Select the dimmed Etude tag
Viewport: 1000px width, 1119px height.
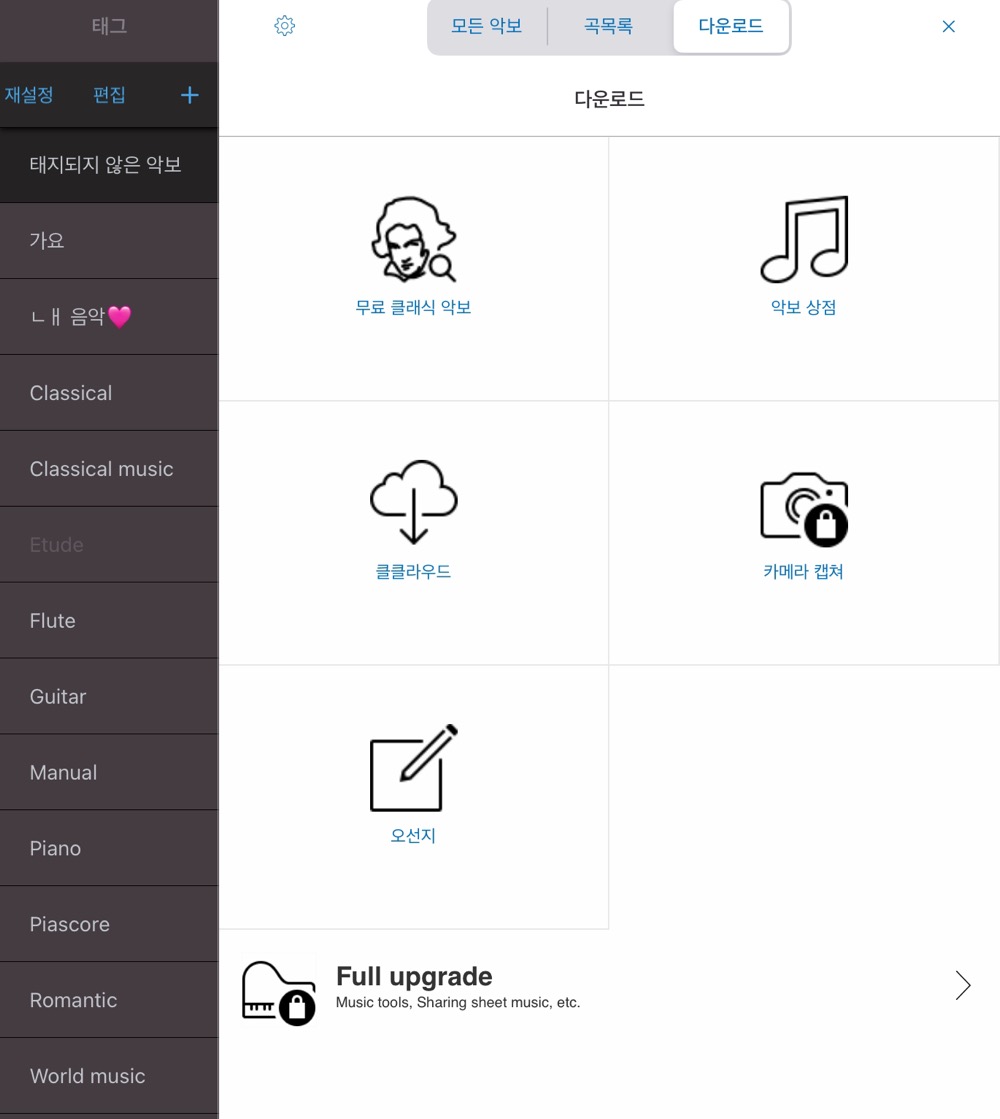pos(109,545)
